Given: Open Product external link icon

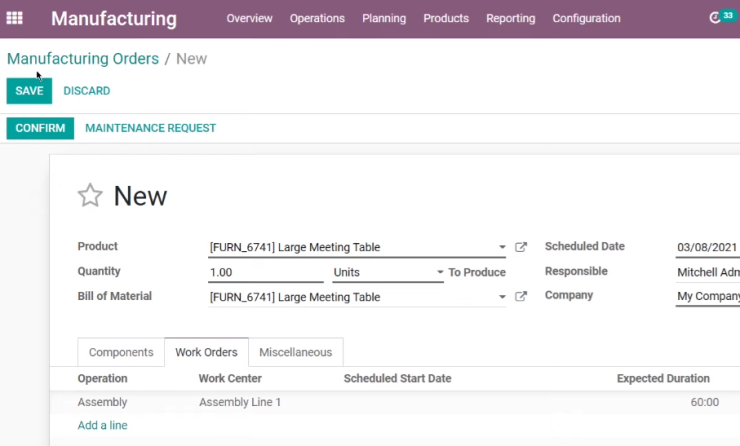Looking at the screenshot, I should click(x=521, y=247).
